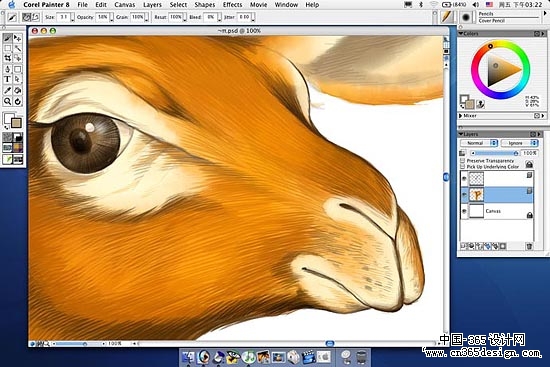Select the Pen tool in the toolbox
This screenshot has width=550, height=367.
(x=7, y=69)
